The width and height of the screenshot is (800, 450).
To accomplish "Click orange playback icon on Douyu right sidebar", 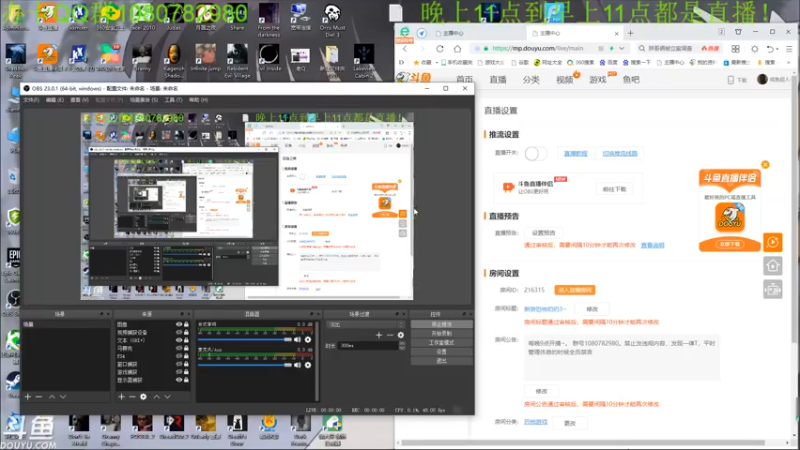I will point(773,242).
